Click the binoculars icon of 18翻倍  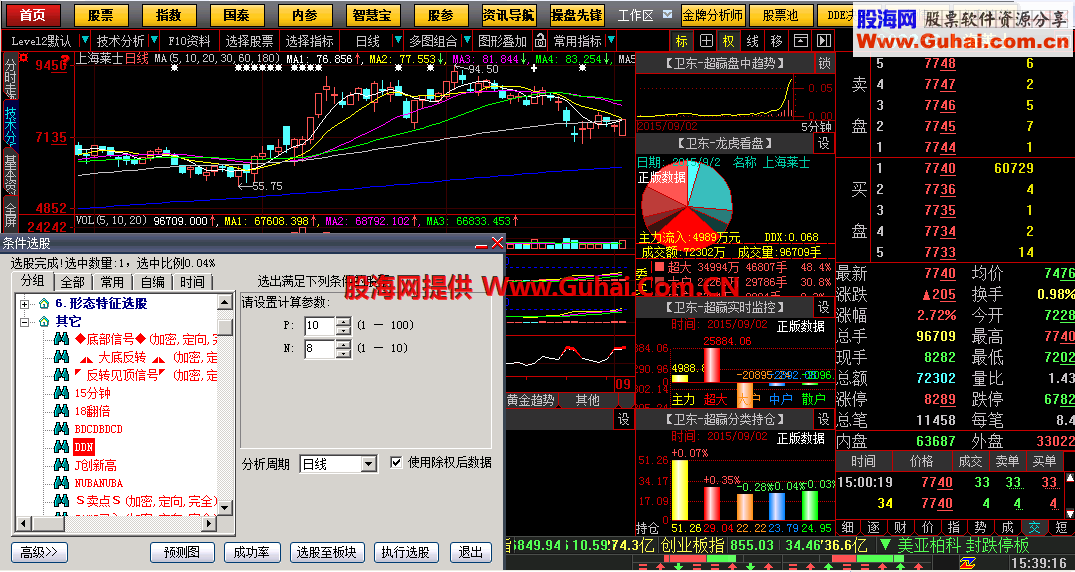(x=63, y=411)
